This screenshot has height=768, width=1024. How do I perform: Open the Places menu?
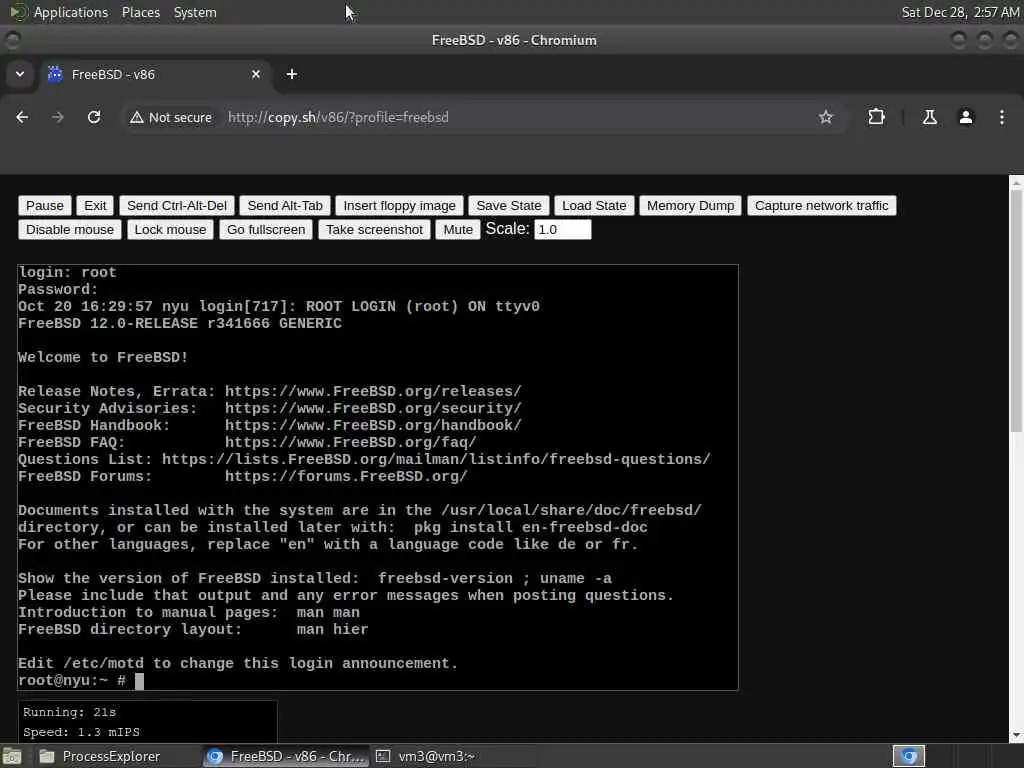click(x=141, y=12)
